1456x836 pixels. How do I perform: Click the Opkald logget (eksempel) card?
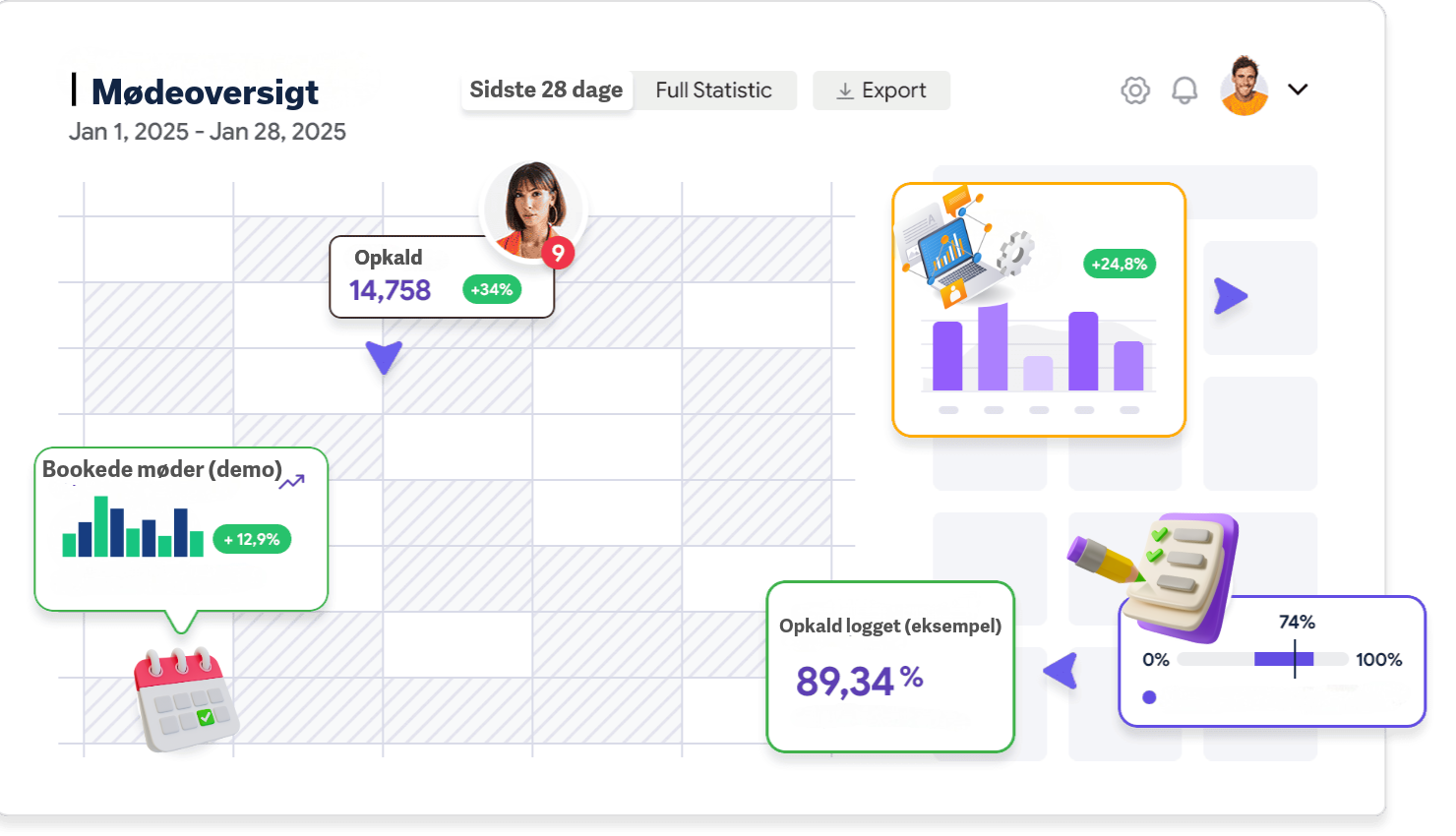(890, 667)
